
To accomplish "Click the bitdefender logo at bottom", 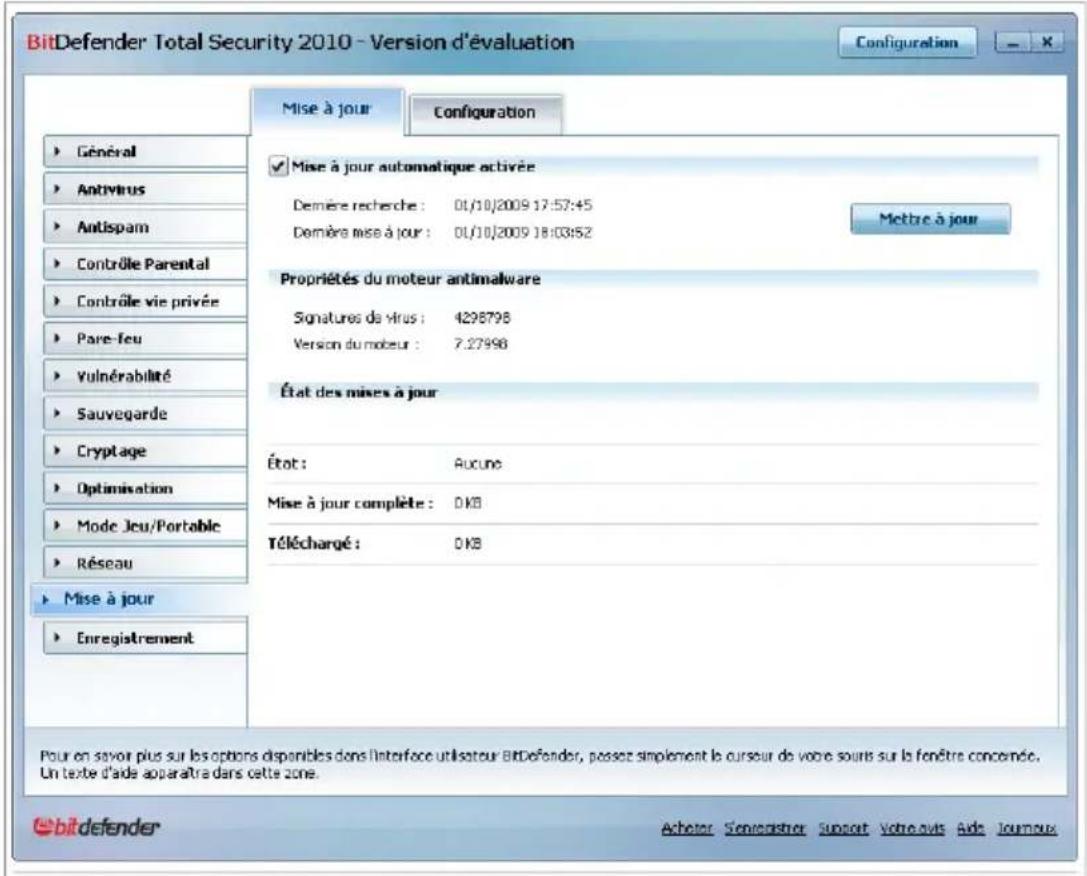I will (x=96, y=827).
